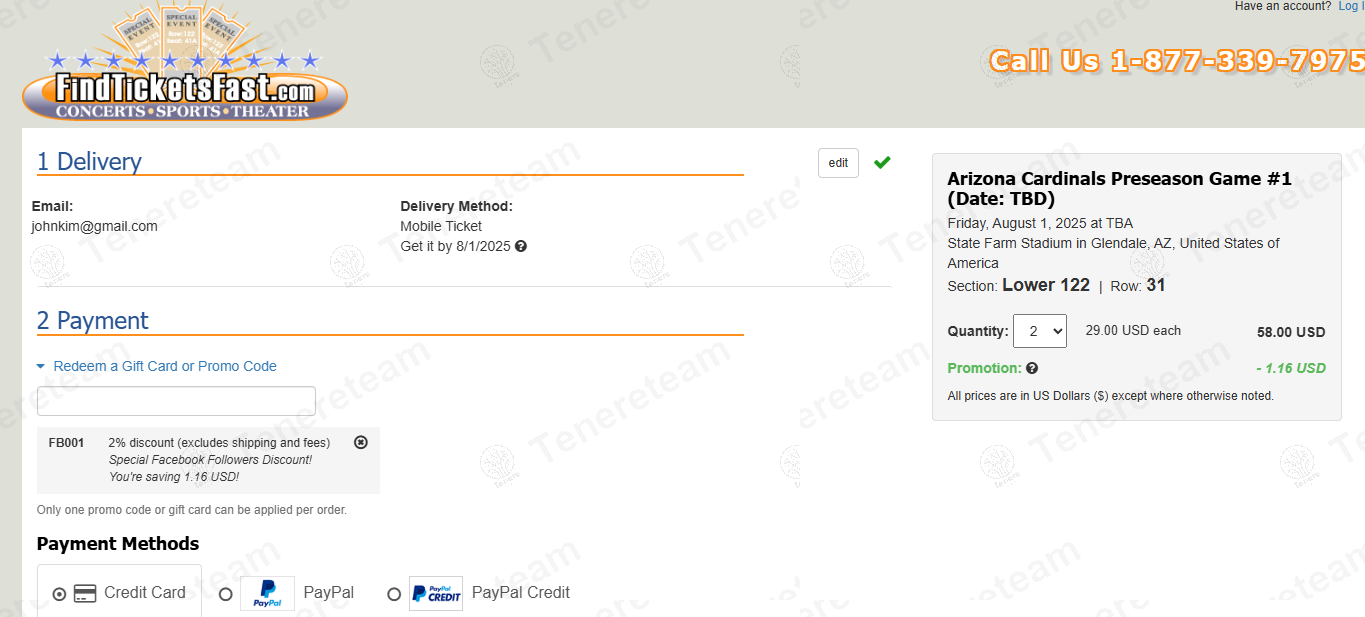Open help icon beside Get it by 8/1/2025

(521, 246)
